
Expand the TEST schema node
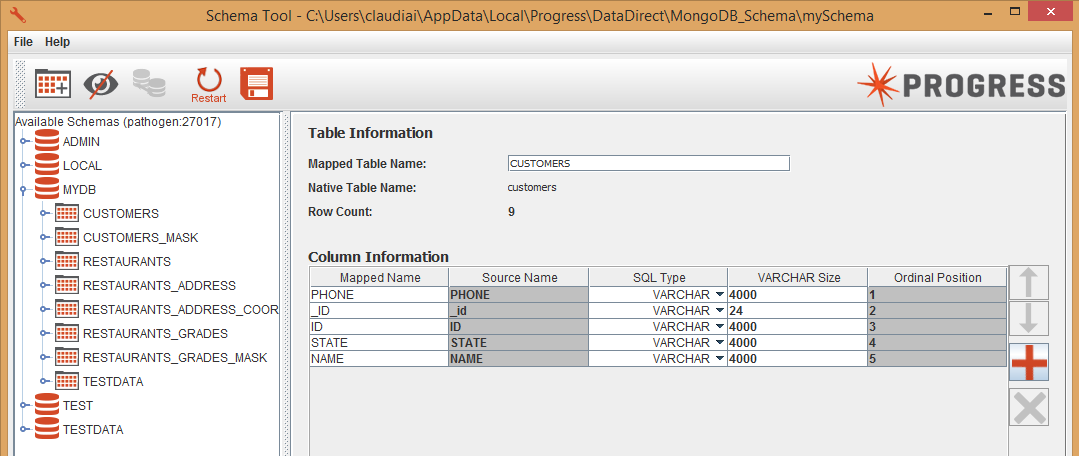click(x=25, y=406)
